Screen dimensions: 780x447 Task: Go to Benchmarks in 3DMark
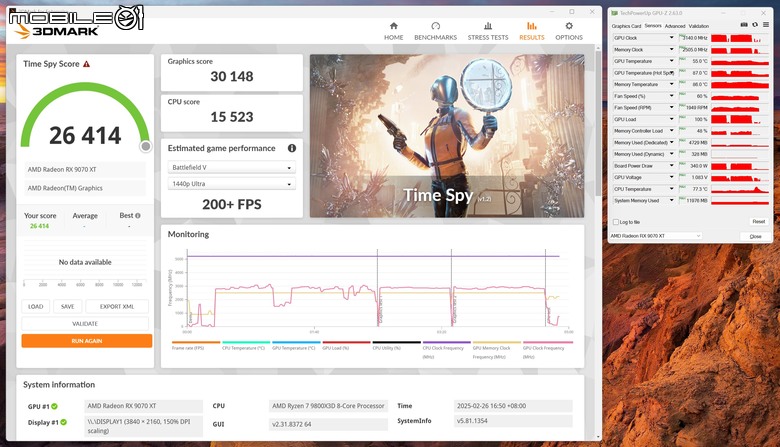point(435,31)
